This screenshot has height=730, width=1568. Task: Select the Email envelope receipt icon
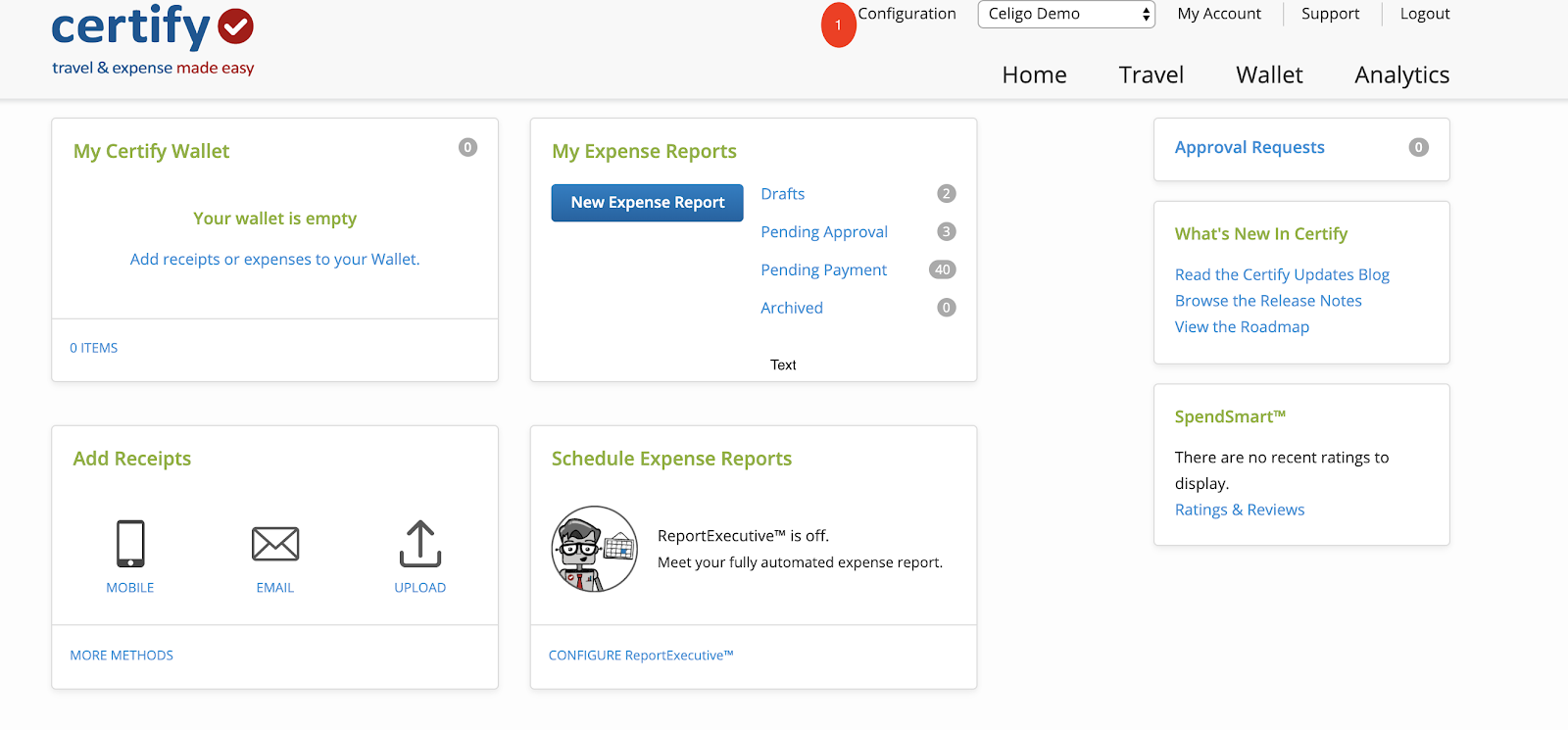pyautogui.click(x=275, y=544)
